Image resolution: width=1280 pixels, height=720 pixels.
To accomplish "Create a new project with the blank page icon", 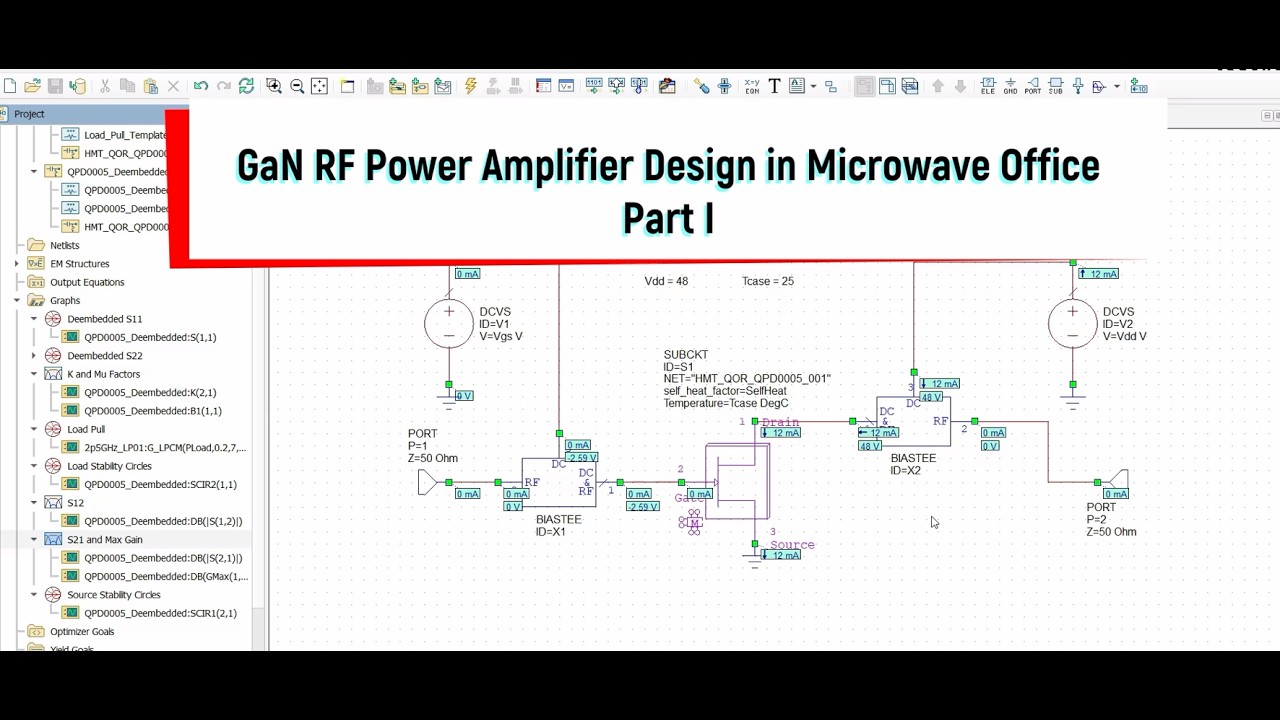I will 9,87.
